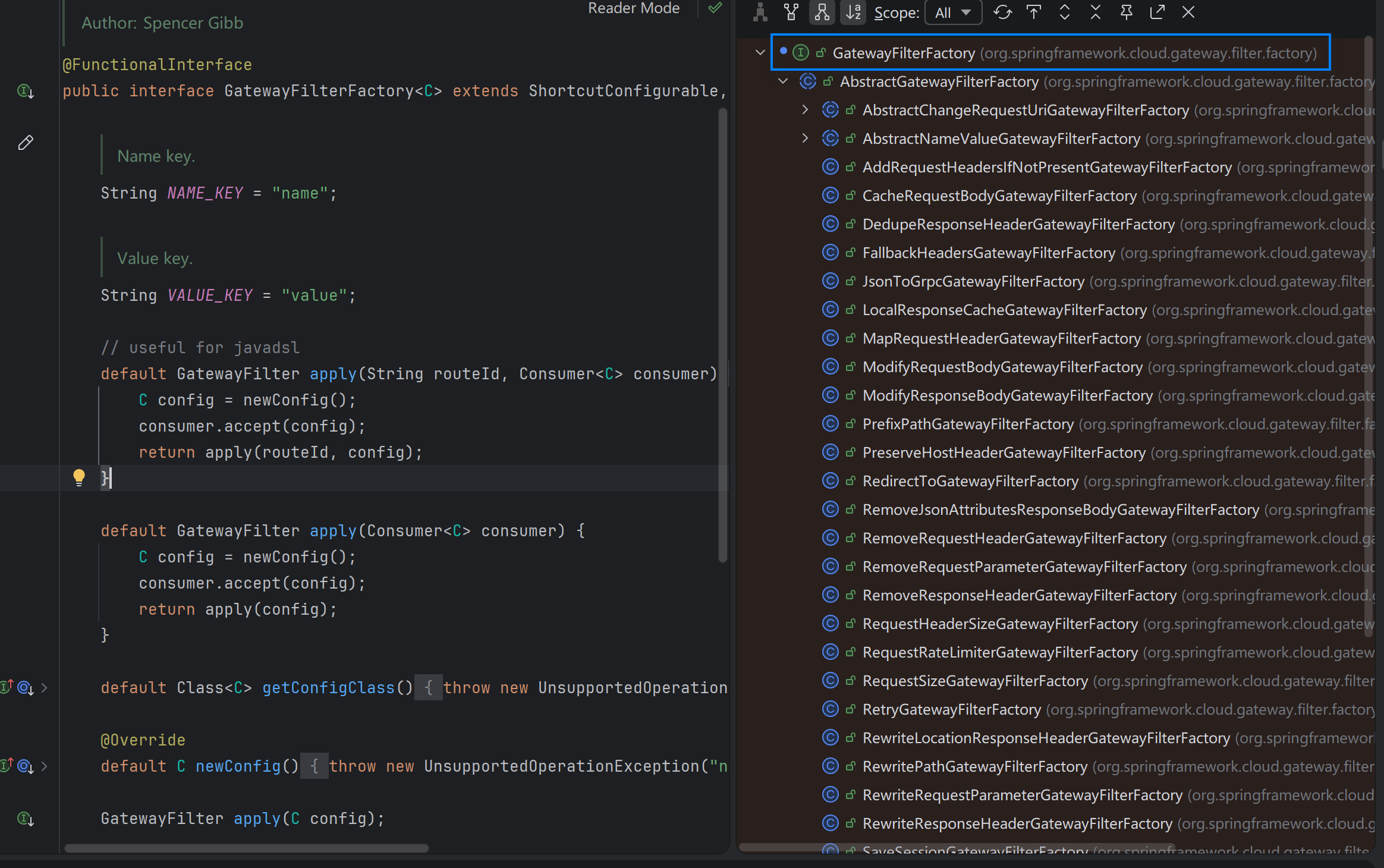Open the Scope dropdown set to All
Image resolution: width=1384 pixels, height=868 pixels.
coord(953,12)
